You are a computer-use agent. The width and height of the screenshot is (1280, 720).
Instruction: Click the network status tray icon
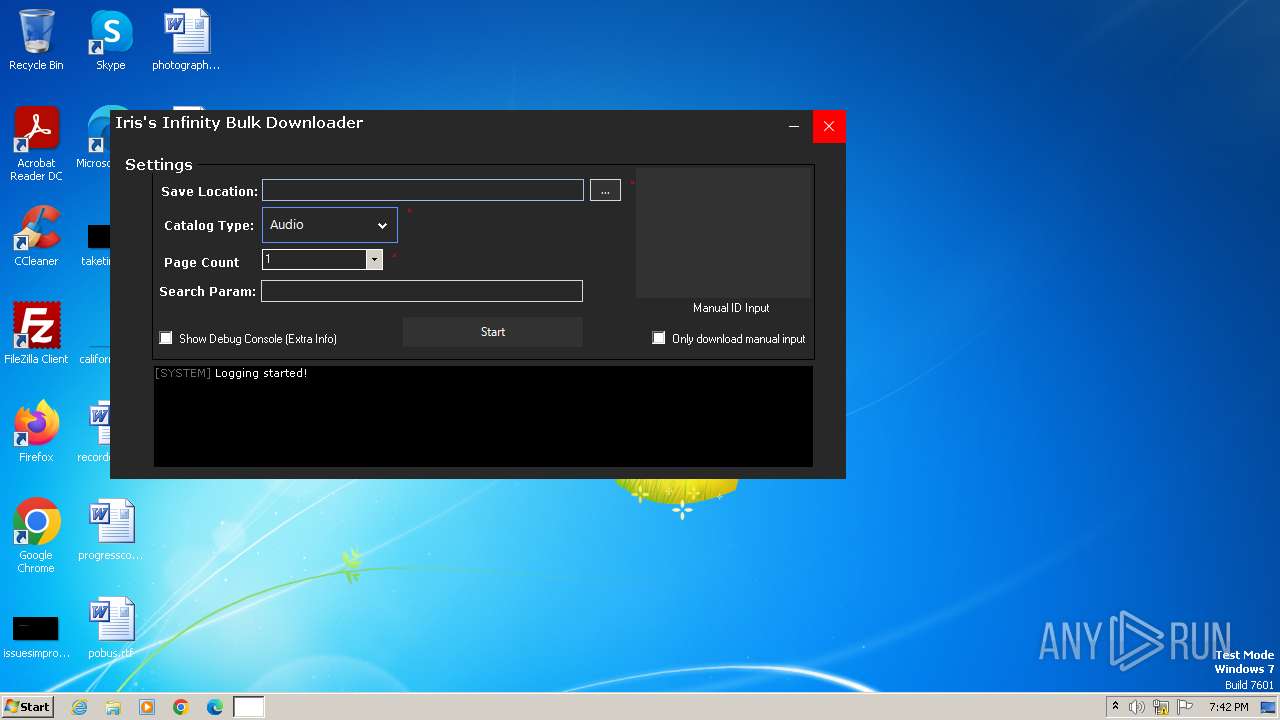(x=1161, y=707)
